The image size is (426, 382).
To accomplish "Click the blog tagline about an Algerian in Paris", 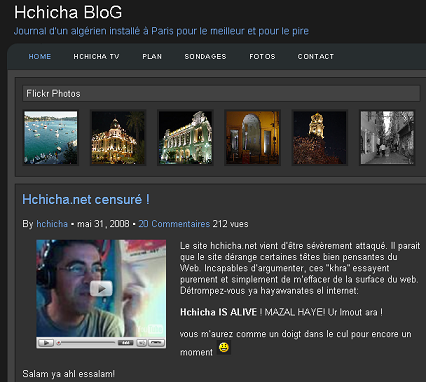I will tap(161, 31).
